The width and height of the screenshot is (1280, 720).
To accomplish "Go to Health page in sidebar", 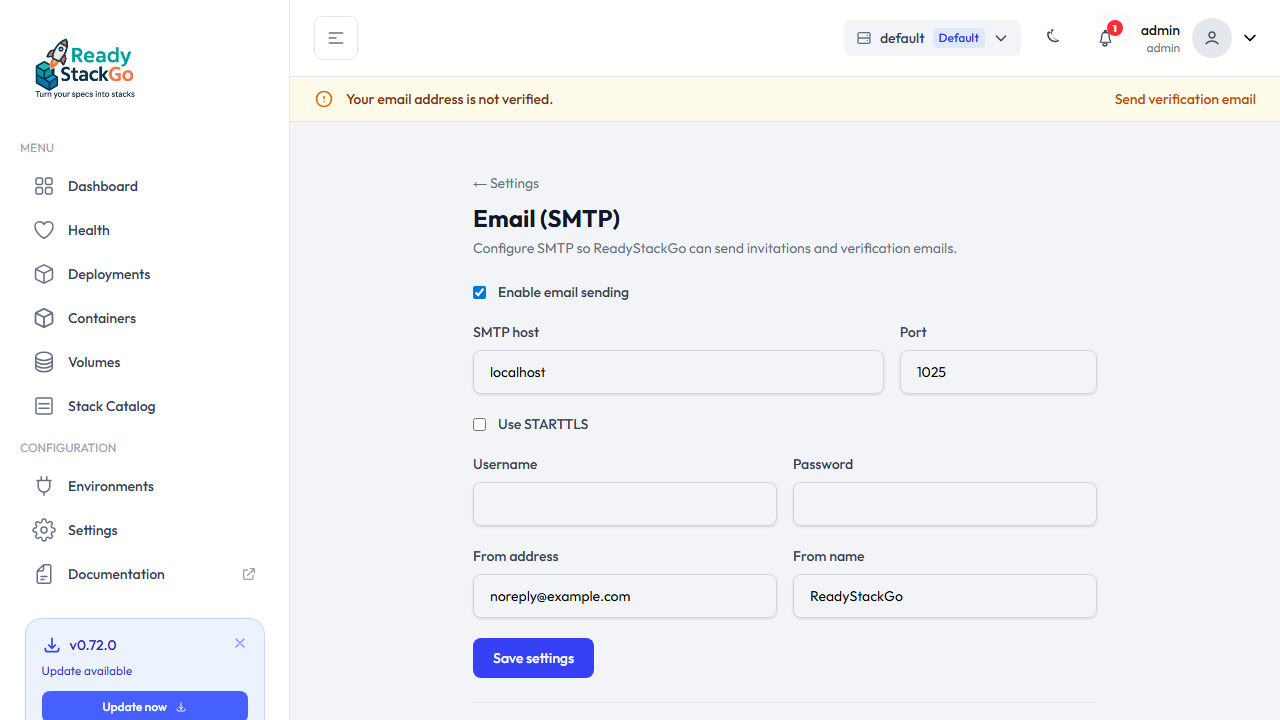I will [145, 230].
